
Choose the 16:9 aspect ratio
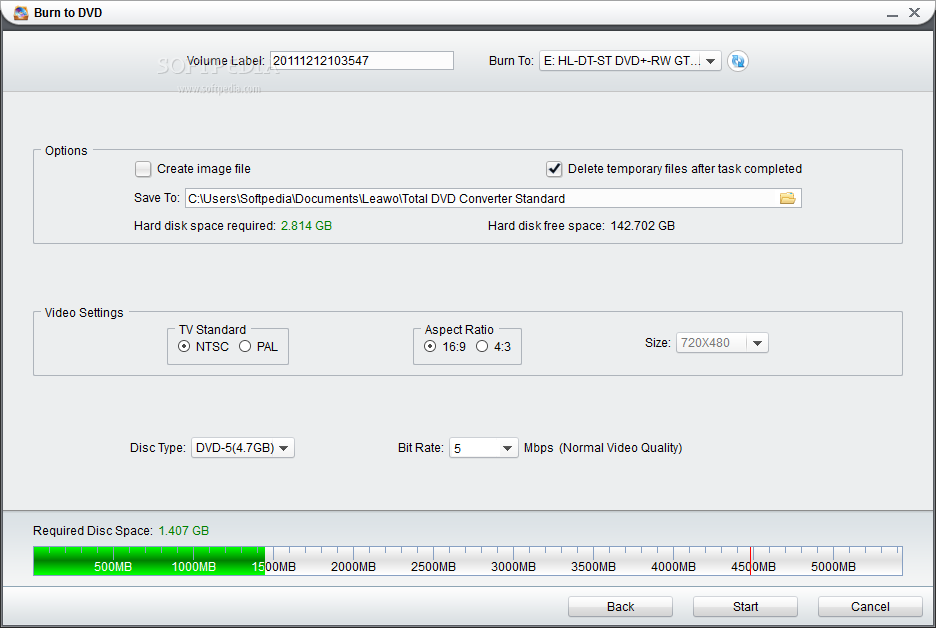click(430, 346)
